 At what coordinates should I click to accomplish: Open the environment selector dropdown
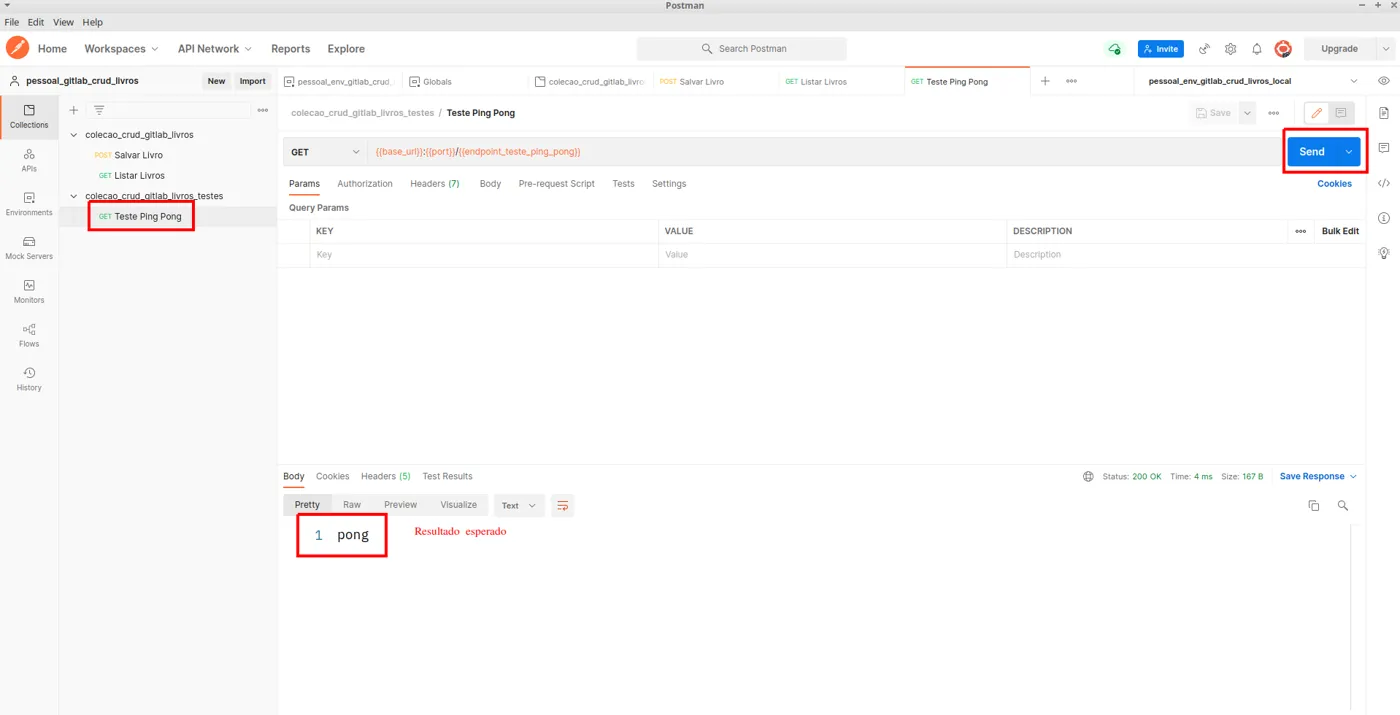tap(1254, 81)
